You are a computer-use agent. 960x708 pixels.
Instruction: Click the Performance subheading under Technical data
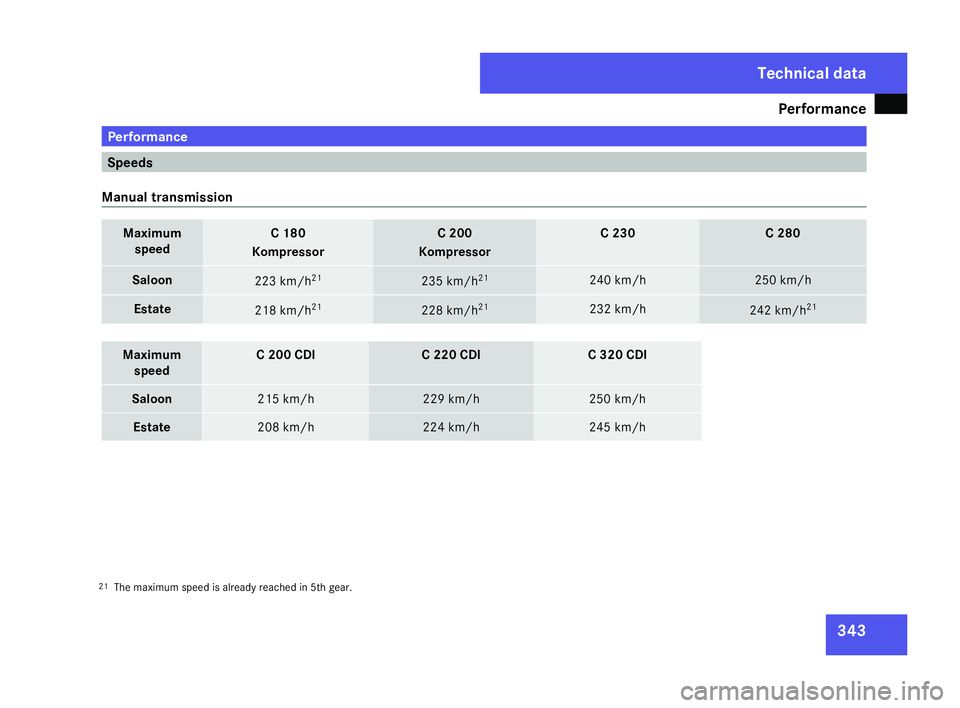click(x=822, y=109)
